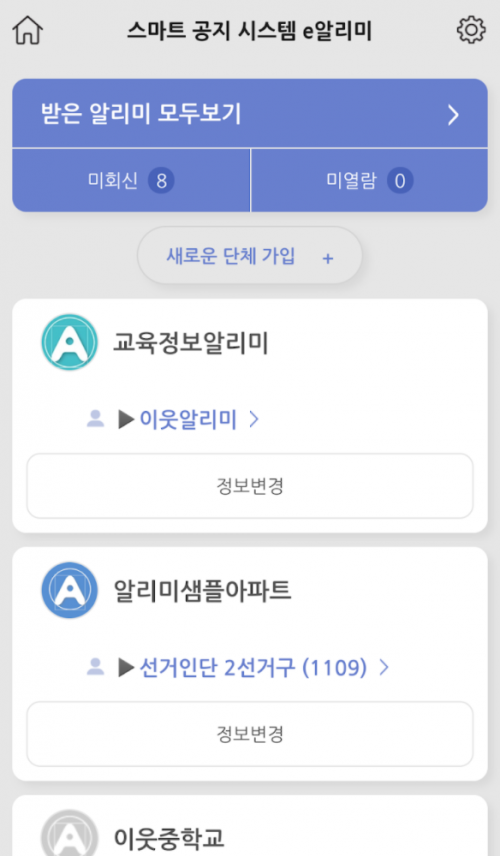This screenshot has width=500, height=856.
Task: Tap the 미회신 count badge 8
Action: pos(161,181)
